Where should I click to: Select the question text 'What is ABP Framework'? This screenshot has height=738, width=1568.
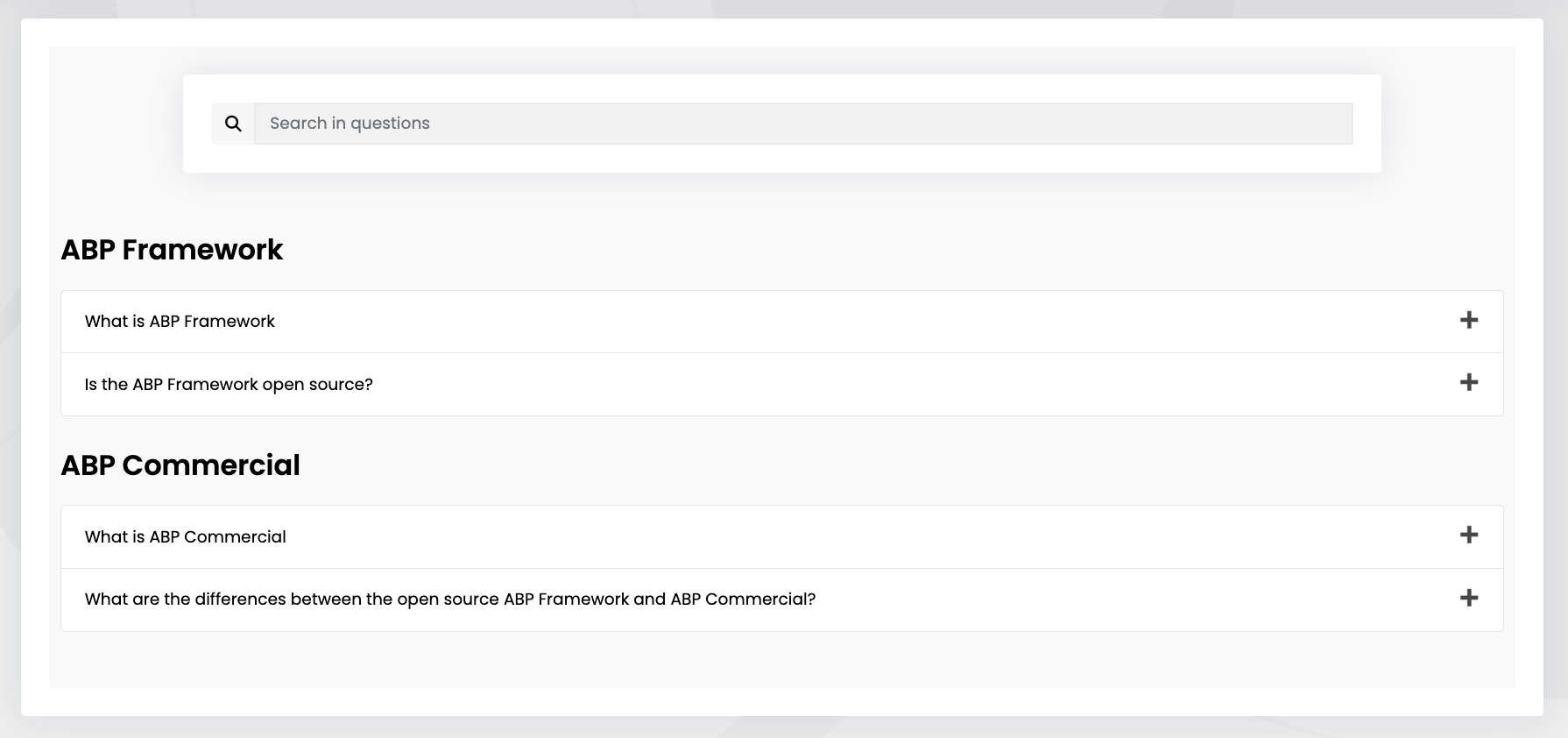point(180,321)
